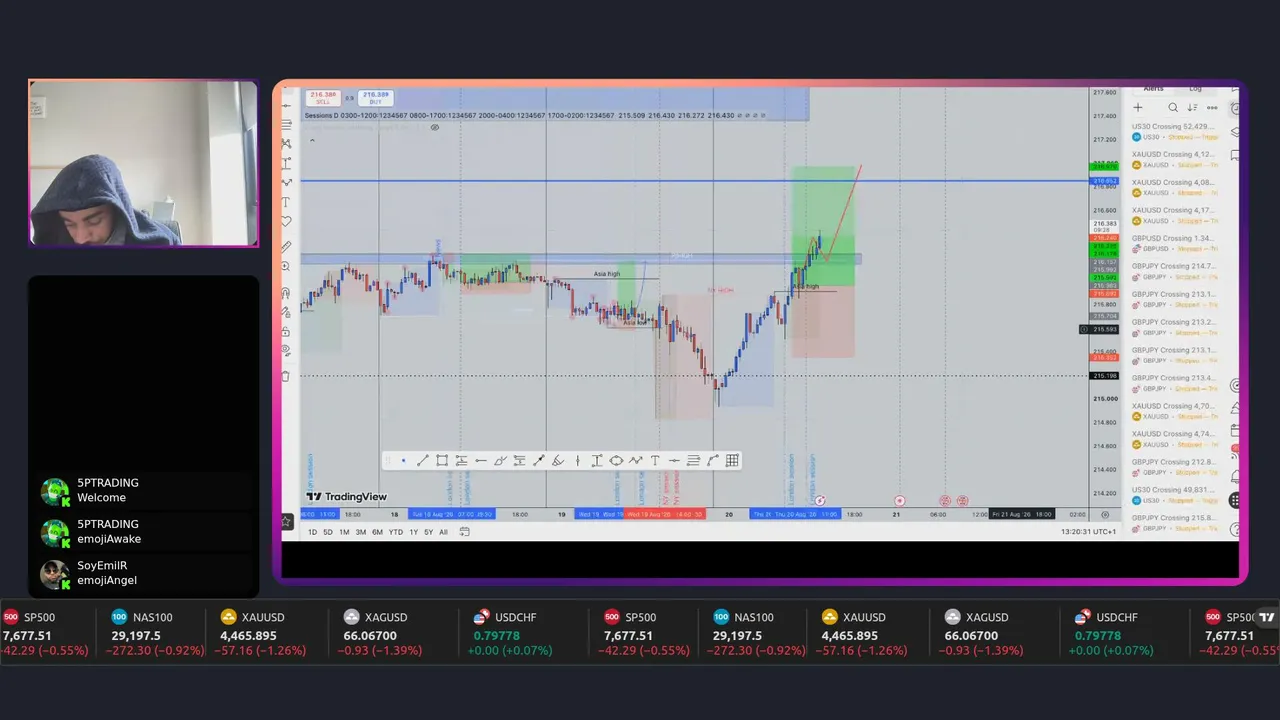Set chart range to YTD
The image size is (1280, 720).
pyautogui.click(x=396, y=532)
